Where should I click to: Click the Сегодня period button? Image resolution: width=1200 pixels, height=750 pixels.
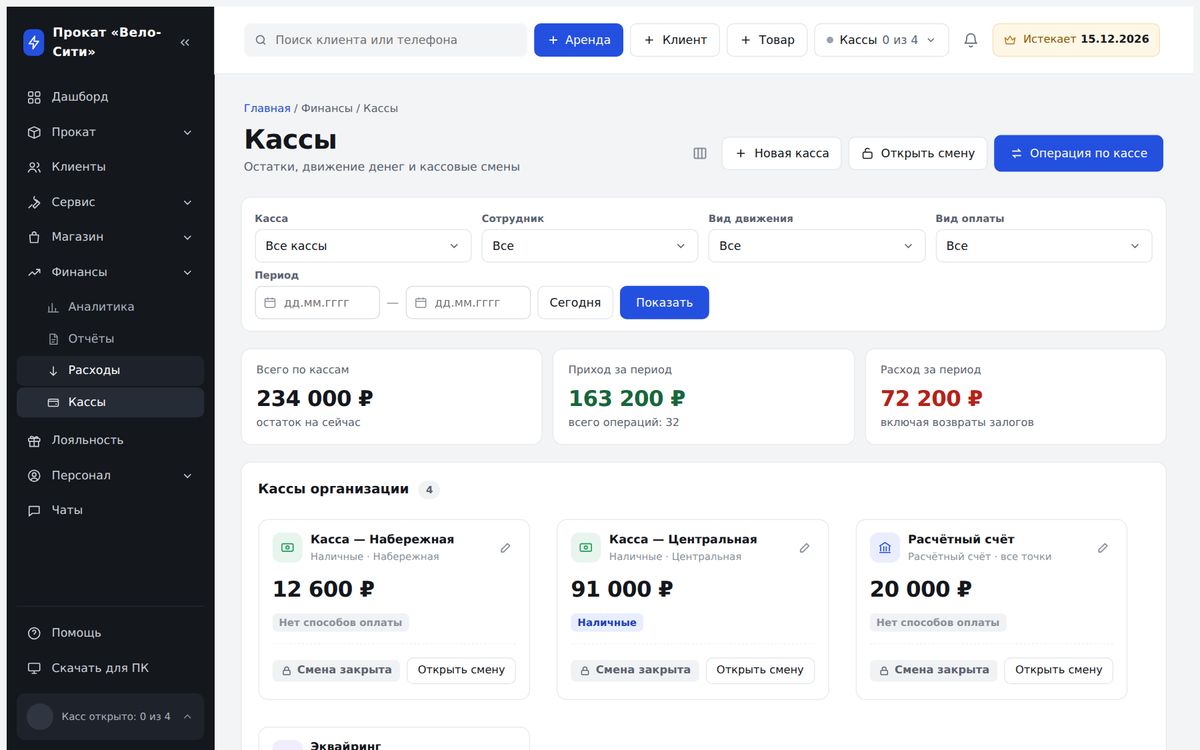pos(575,302)
